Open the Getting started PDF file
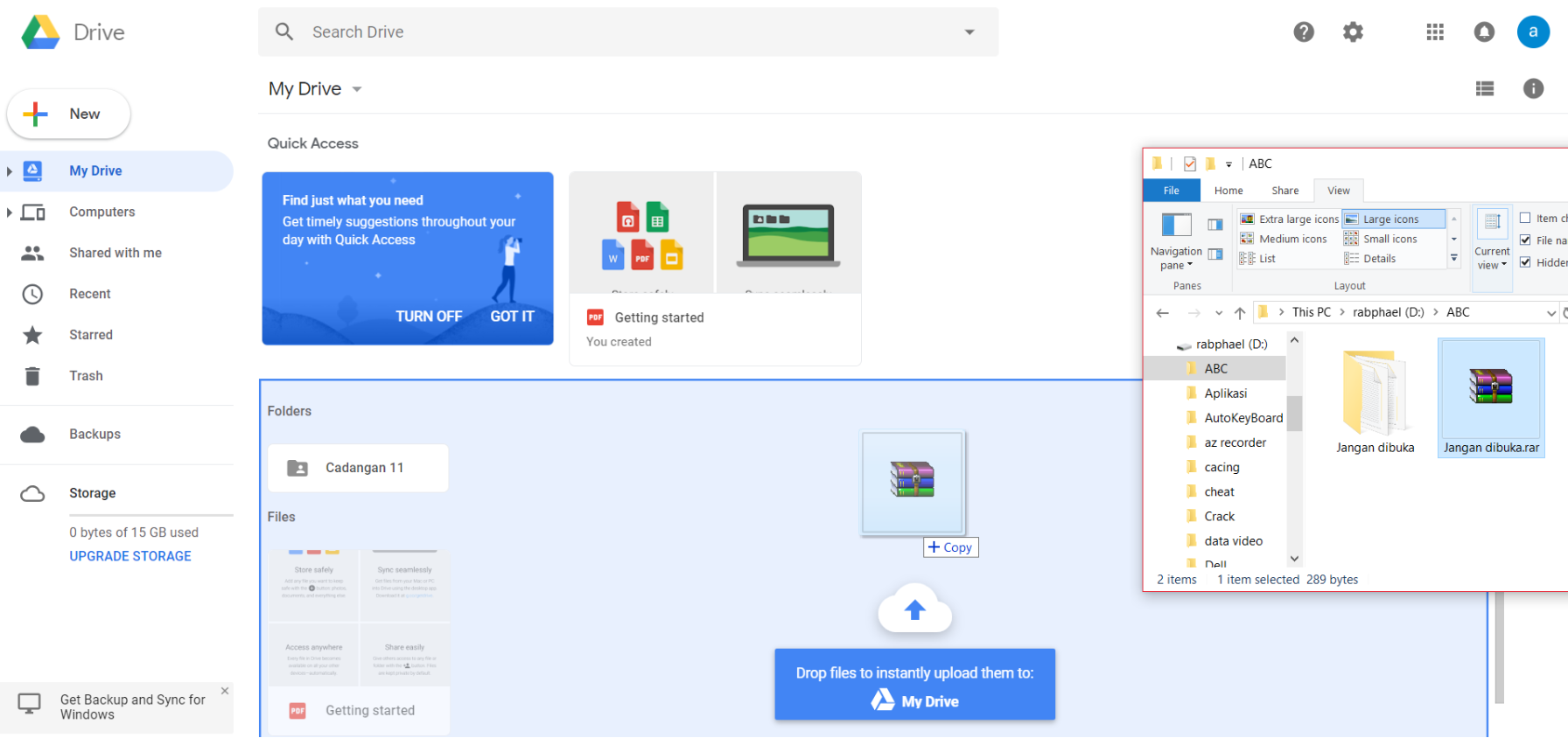This screenshot has height=738, width=1568. point(360,643)
